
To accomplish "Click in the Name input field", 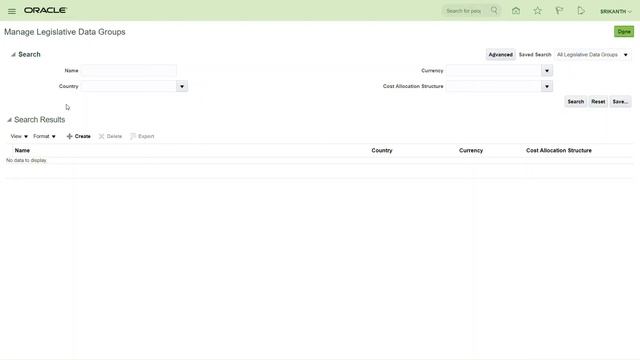I will [x=129, y=71].
